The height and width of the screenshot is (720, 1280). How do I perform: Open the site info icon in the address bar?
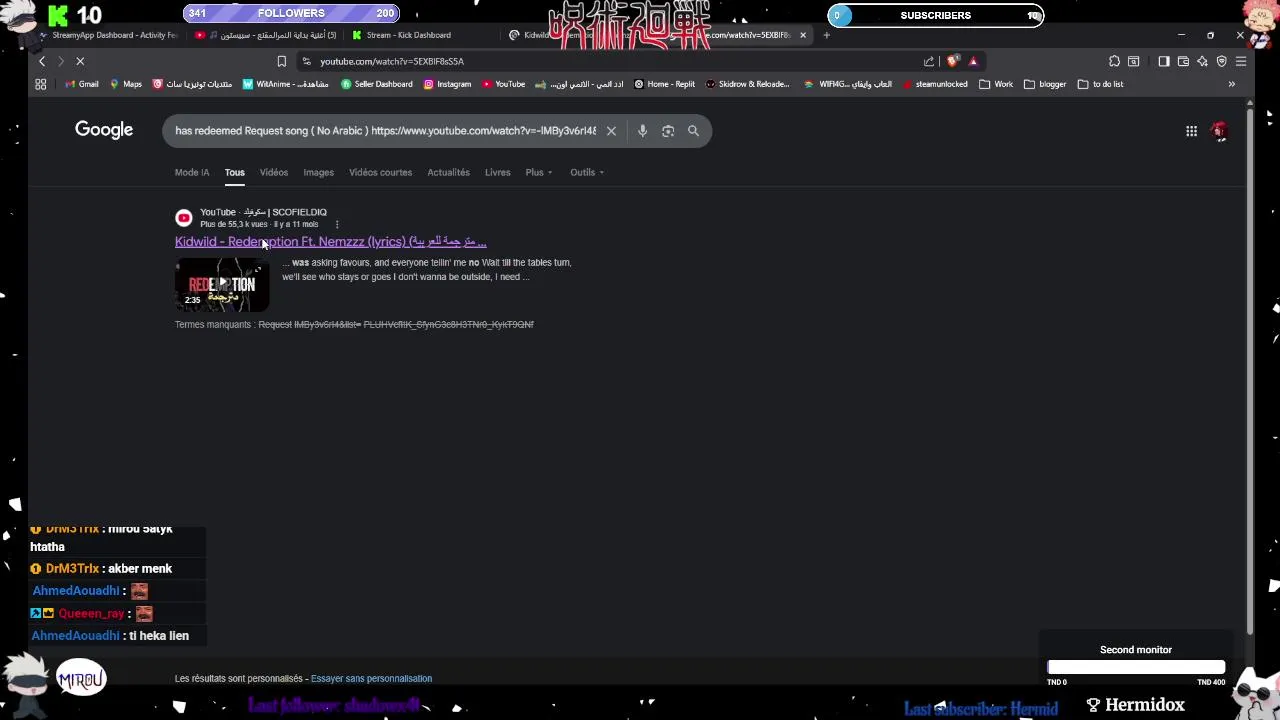pyautogui.click(x=306, y=61)
